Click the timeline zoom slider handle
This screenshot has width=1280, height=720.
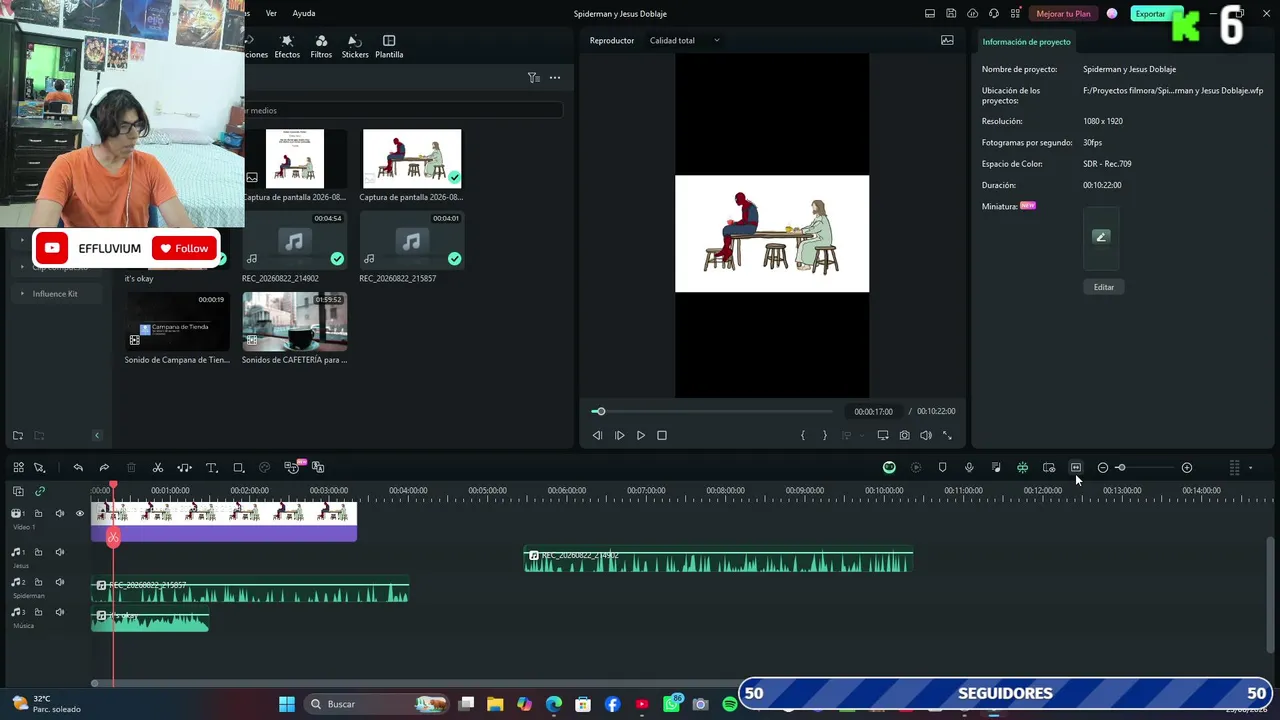click(1120, 467)
